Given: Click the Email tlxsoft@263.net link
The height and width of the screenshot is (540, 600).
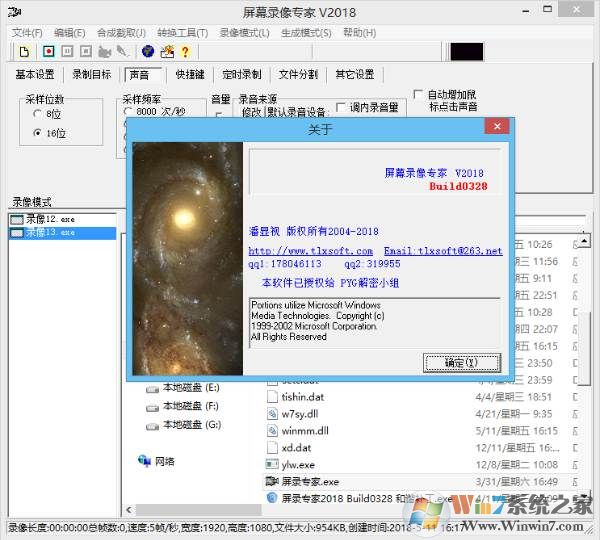Looking at the screenshot, I should pos(443,251).
